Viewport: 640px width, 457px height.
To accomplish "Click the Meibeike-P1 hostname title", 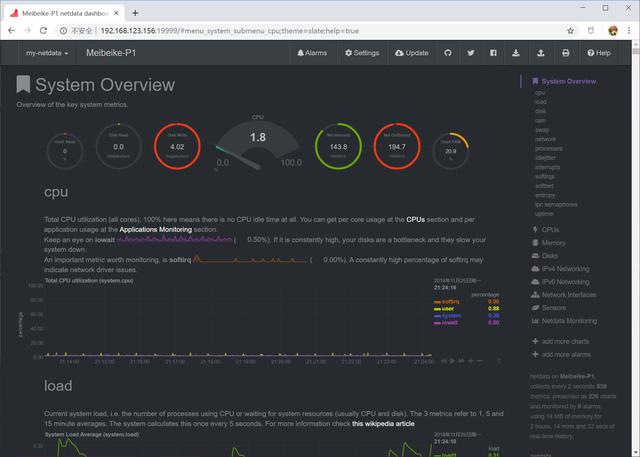I will pos(111,53).
